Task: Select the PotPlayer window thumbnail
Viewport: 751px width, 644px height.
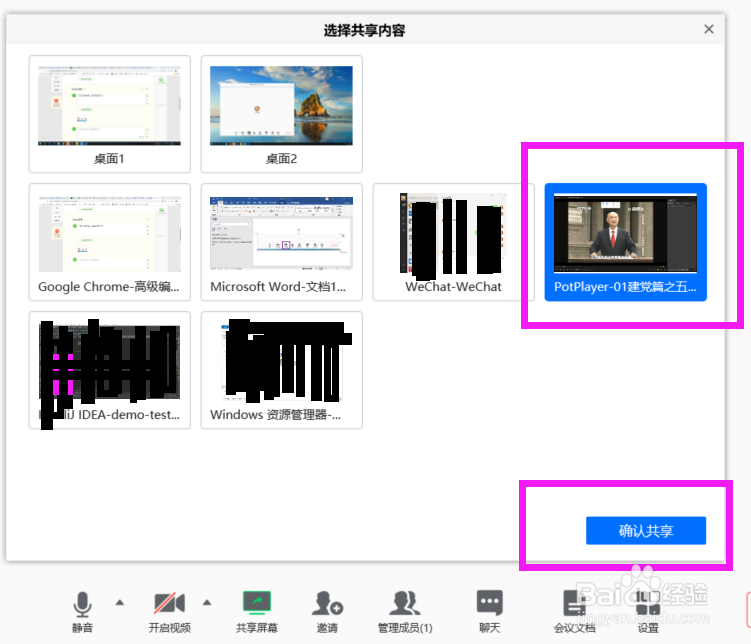Action: coord(626,242)
